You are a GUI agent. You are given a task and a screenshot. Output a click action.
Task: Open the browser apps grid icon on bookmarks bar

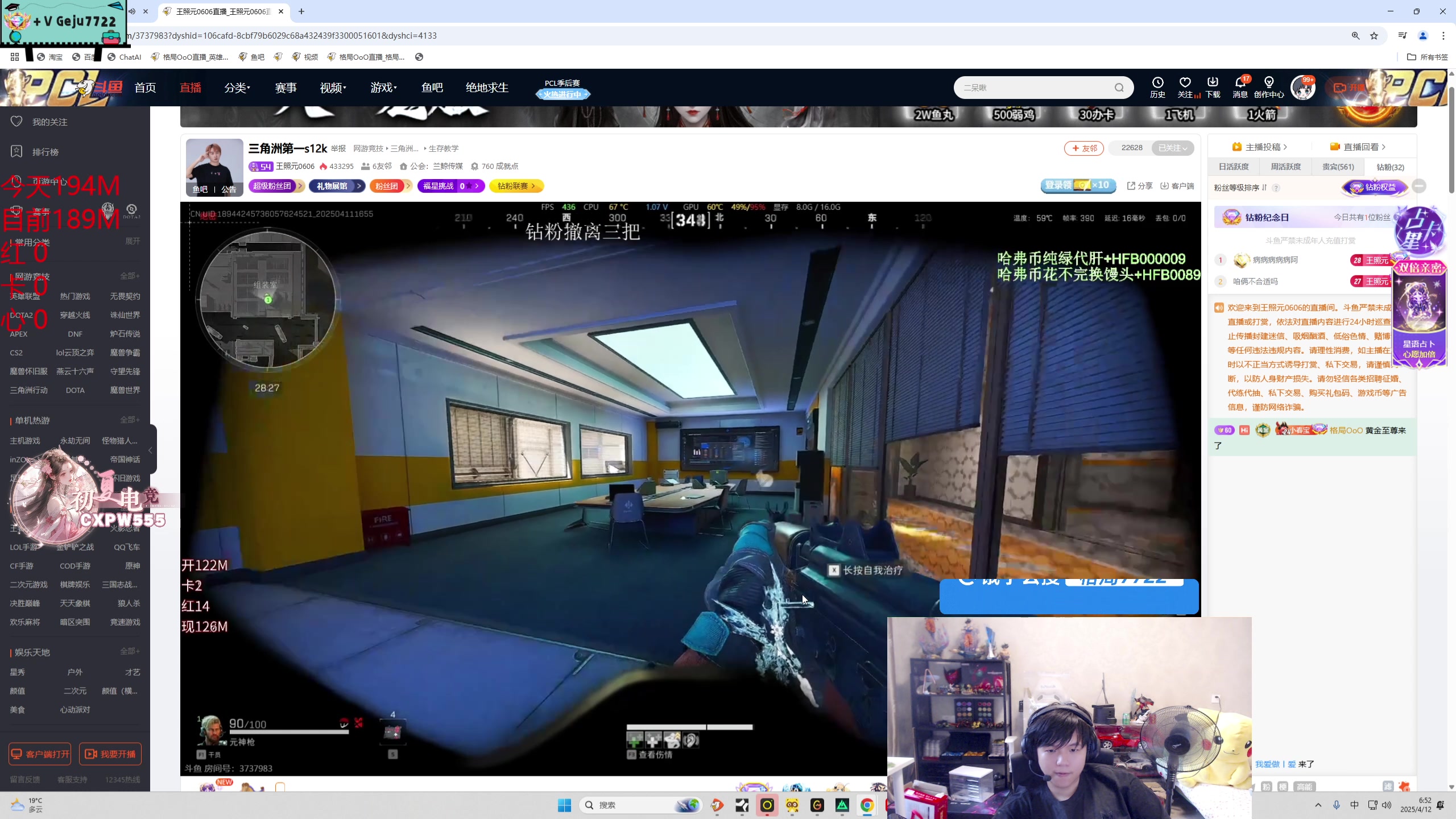point(15,57)
